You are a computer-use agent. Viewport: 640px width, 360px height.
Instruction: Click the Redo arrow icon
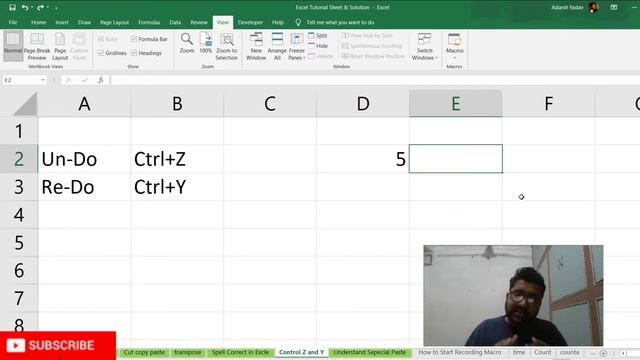[x=40, y=7]
